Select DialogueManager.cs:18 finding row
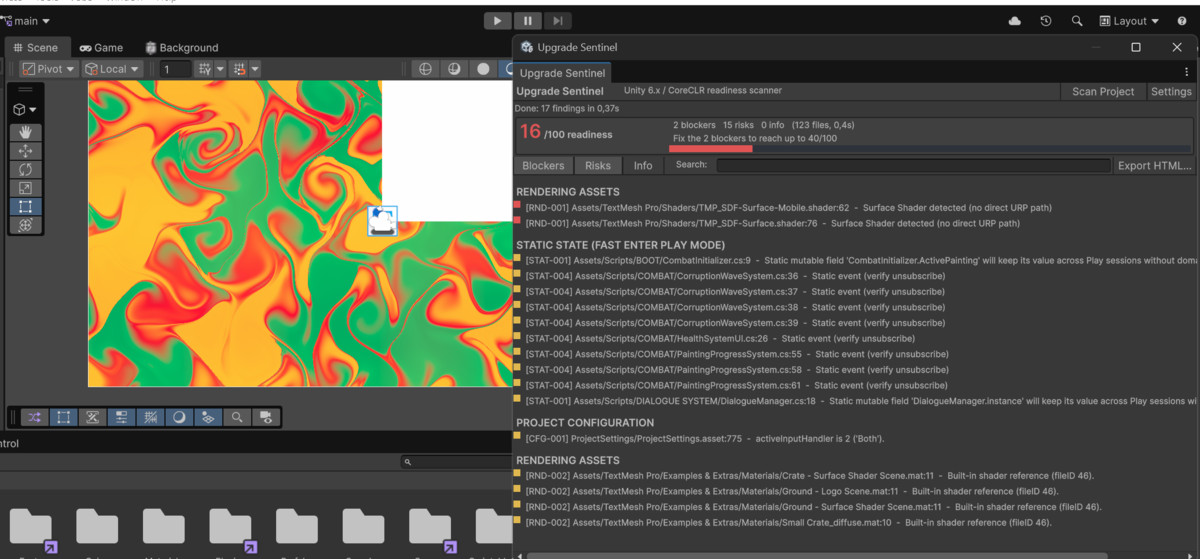This screenshot has height=559, width=1200. click(855, 400)
